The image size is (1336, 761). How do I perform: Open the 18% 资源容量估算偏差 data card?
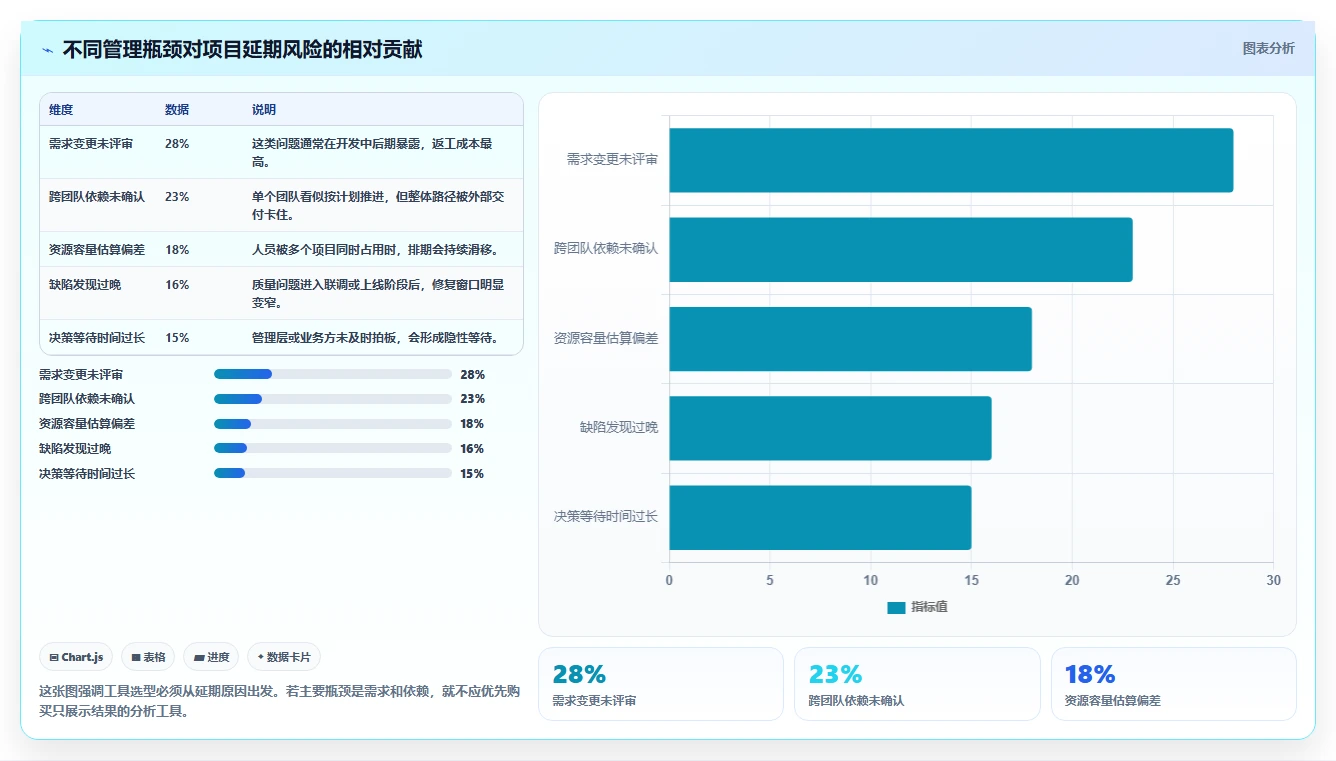pyautogui.click(x=1174, y=684)
